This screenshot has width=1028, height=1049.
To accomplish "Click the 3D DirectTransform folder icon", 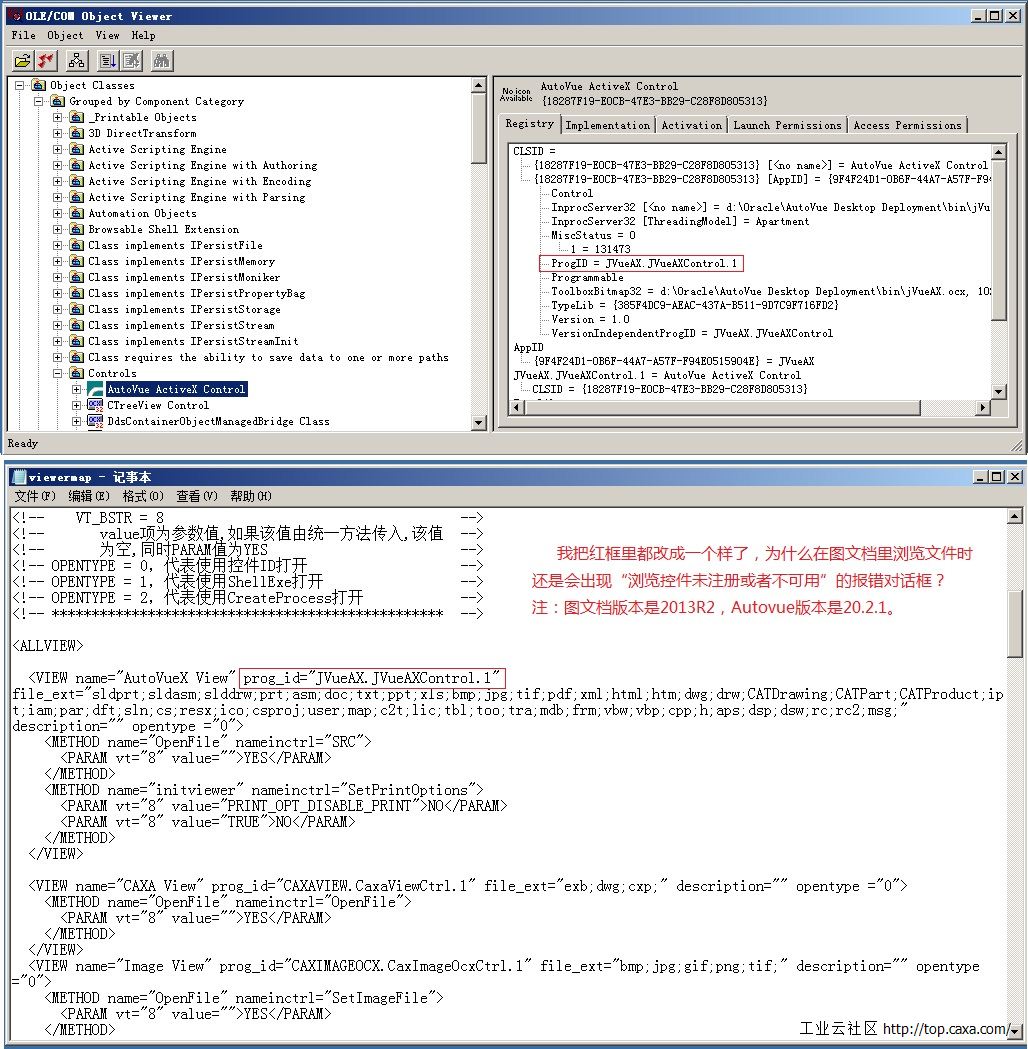I will 77,133.
